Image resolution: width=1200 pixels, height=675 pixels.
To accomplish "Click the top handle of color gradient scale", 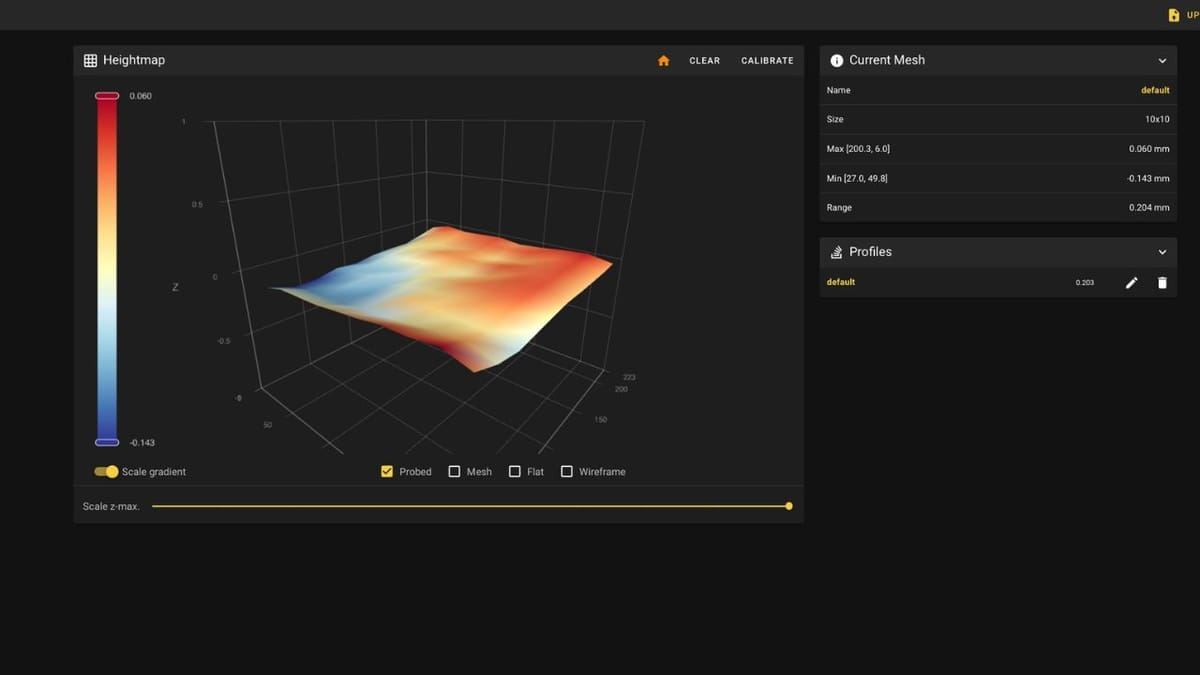I will pos(106,96).
